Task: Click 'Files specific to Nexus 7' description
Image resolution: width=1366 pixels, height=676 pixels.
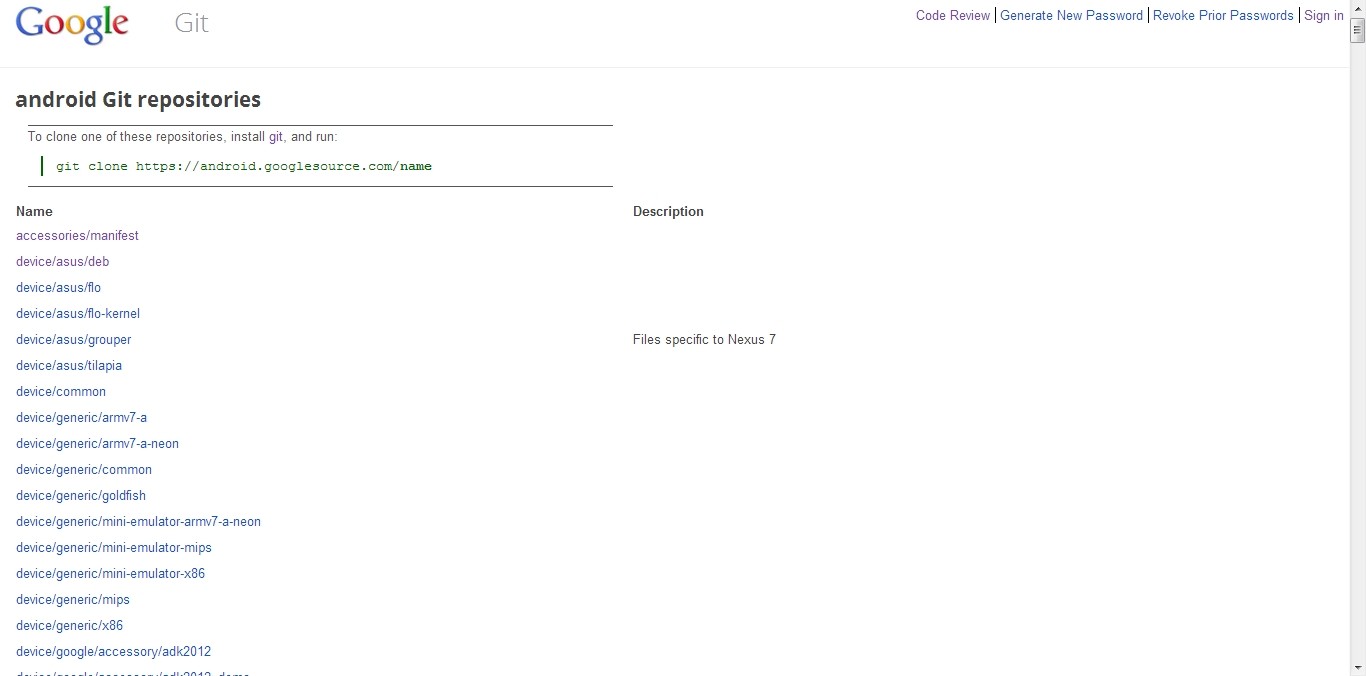Action: (x=704, y=340)
